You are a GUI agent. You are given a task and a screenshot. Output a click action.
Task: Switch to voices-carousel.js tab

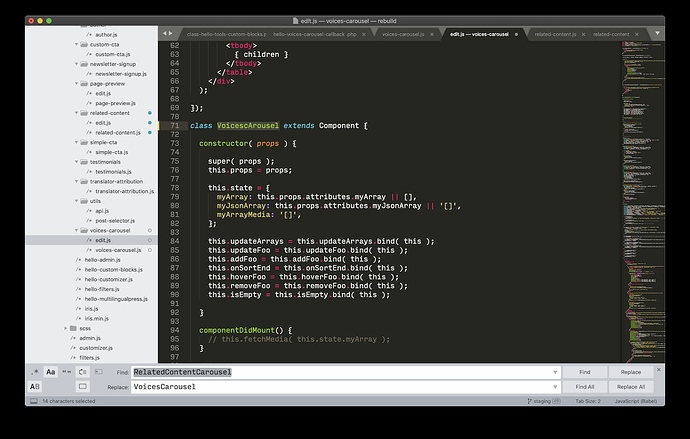coord(403,34)
